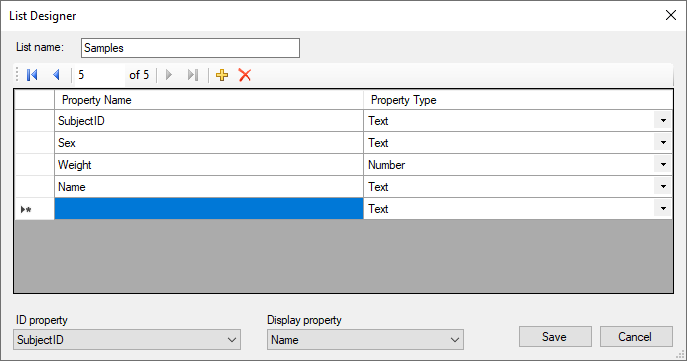The image size is (687, 361).
Task: Add new property with yellow plus icon
Action: click(222, 75)
